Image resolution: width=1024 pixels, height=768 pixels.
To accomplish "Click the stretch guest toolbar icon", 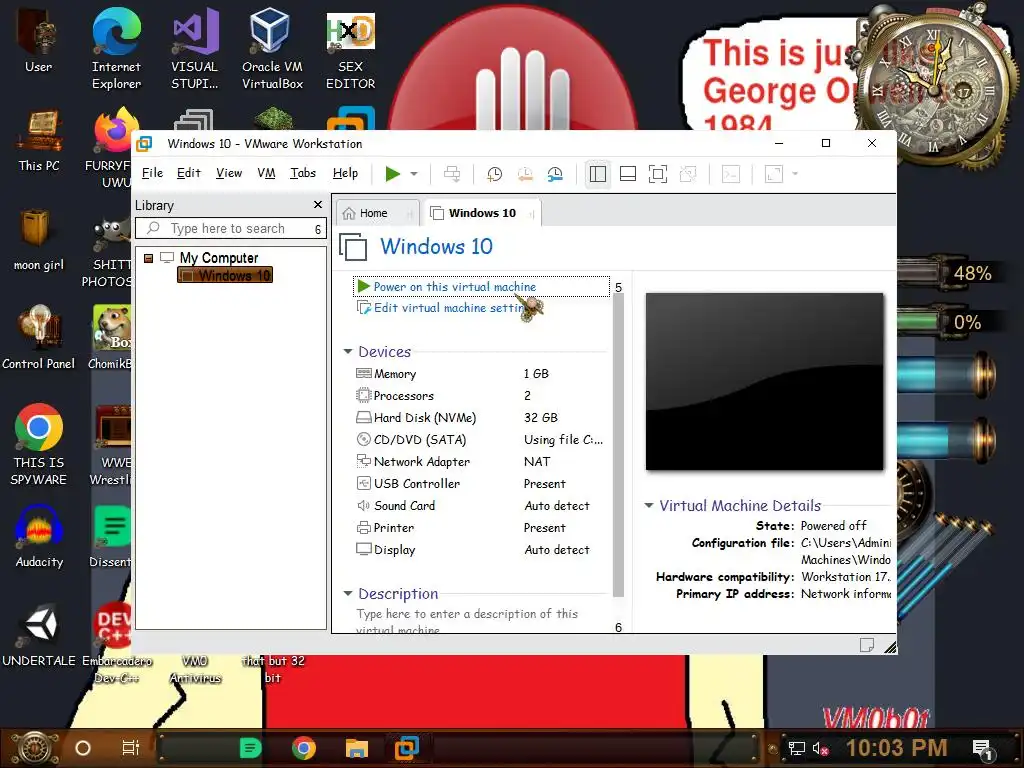I will click(x=774, y=174).
